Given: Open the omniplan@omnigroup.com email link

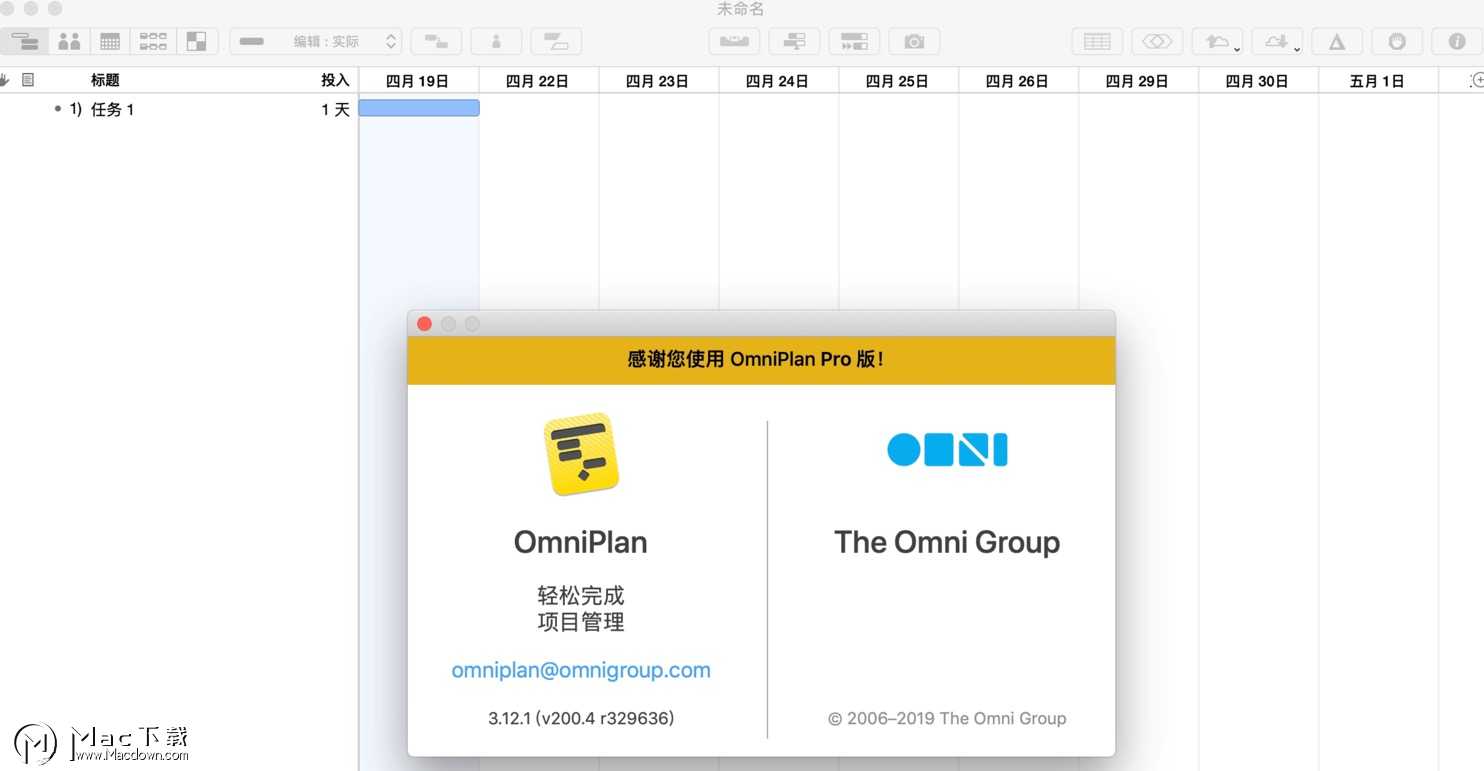Looking at the screenshot, I should [x=581, y=670].
